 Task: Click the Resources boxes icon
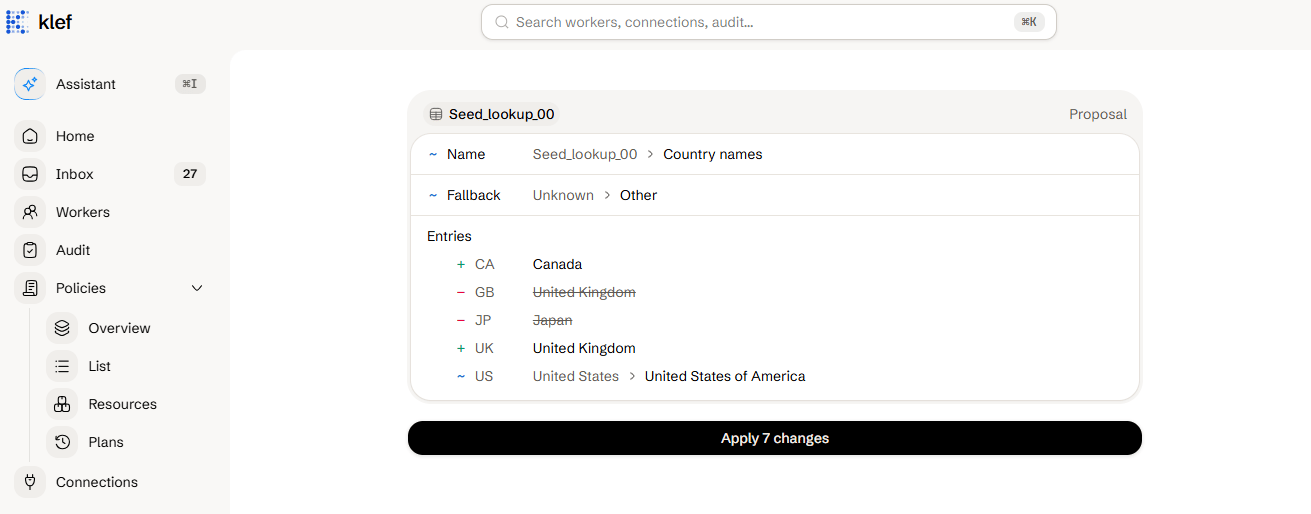pos(62,404)
